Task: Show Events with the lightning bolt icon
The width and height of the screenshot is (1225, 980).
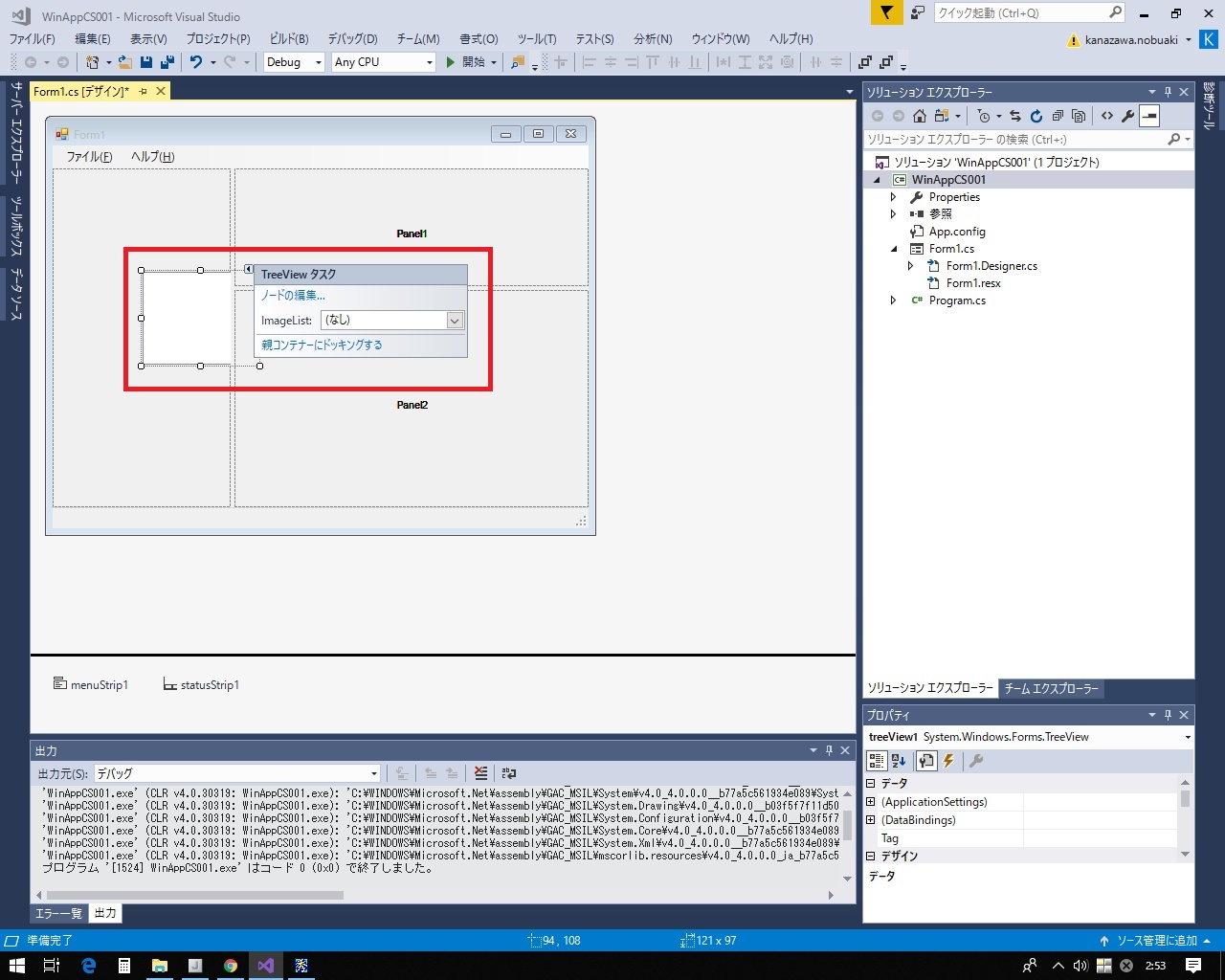Action: 948,761
